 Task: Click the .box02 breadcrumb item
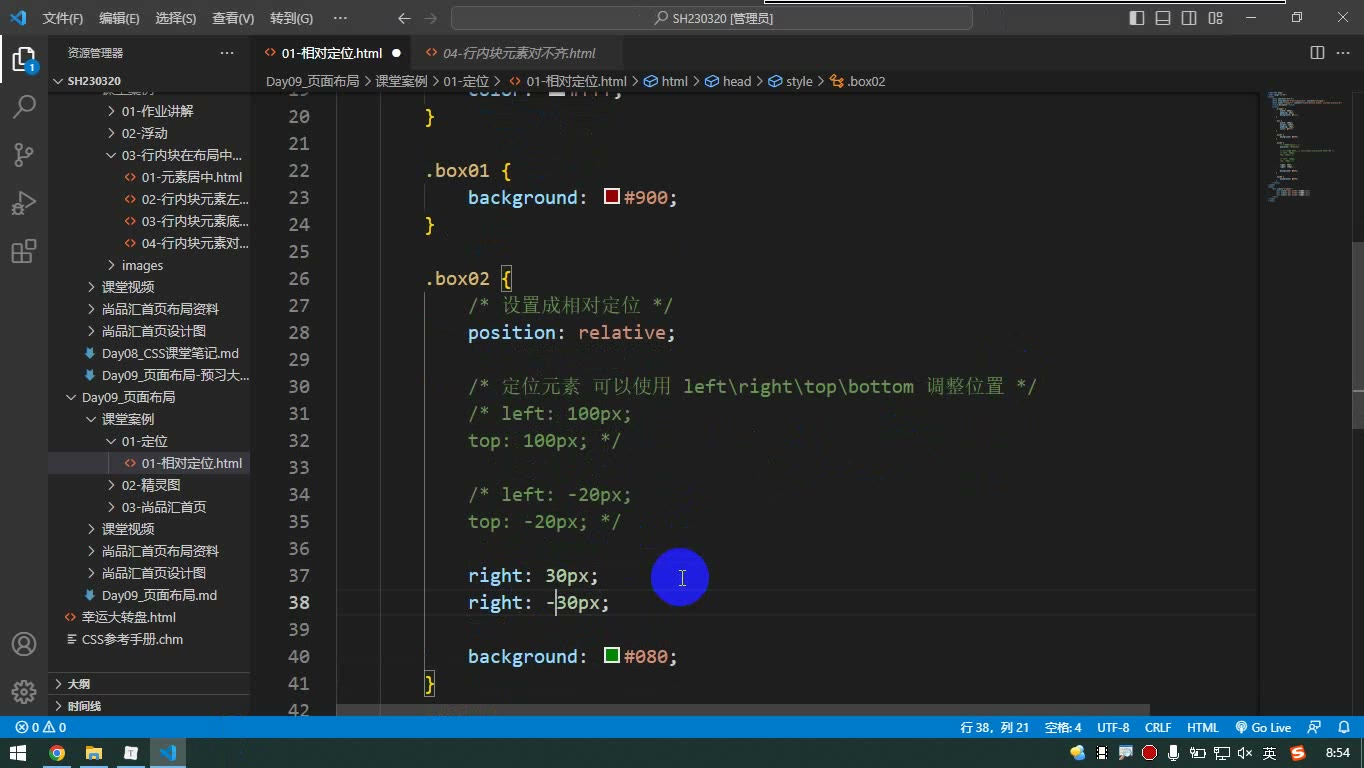tap(858, 81)
